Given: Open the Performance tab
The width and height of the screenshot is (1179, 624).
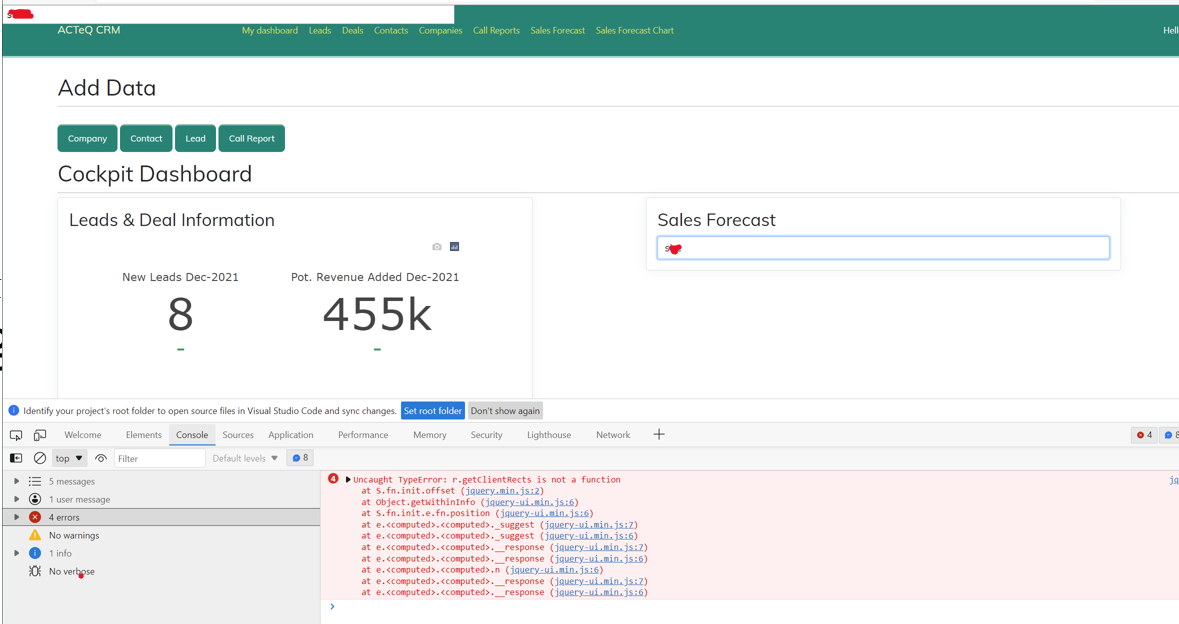Looking at the screenshot, I should click(363, 435).
